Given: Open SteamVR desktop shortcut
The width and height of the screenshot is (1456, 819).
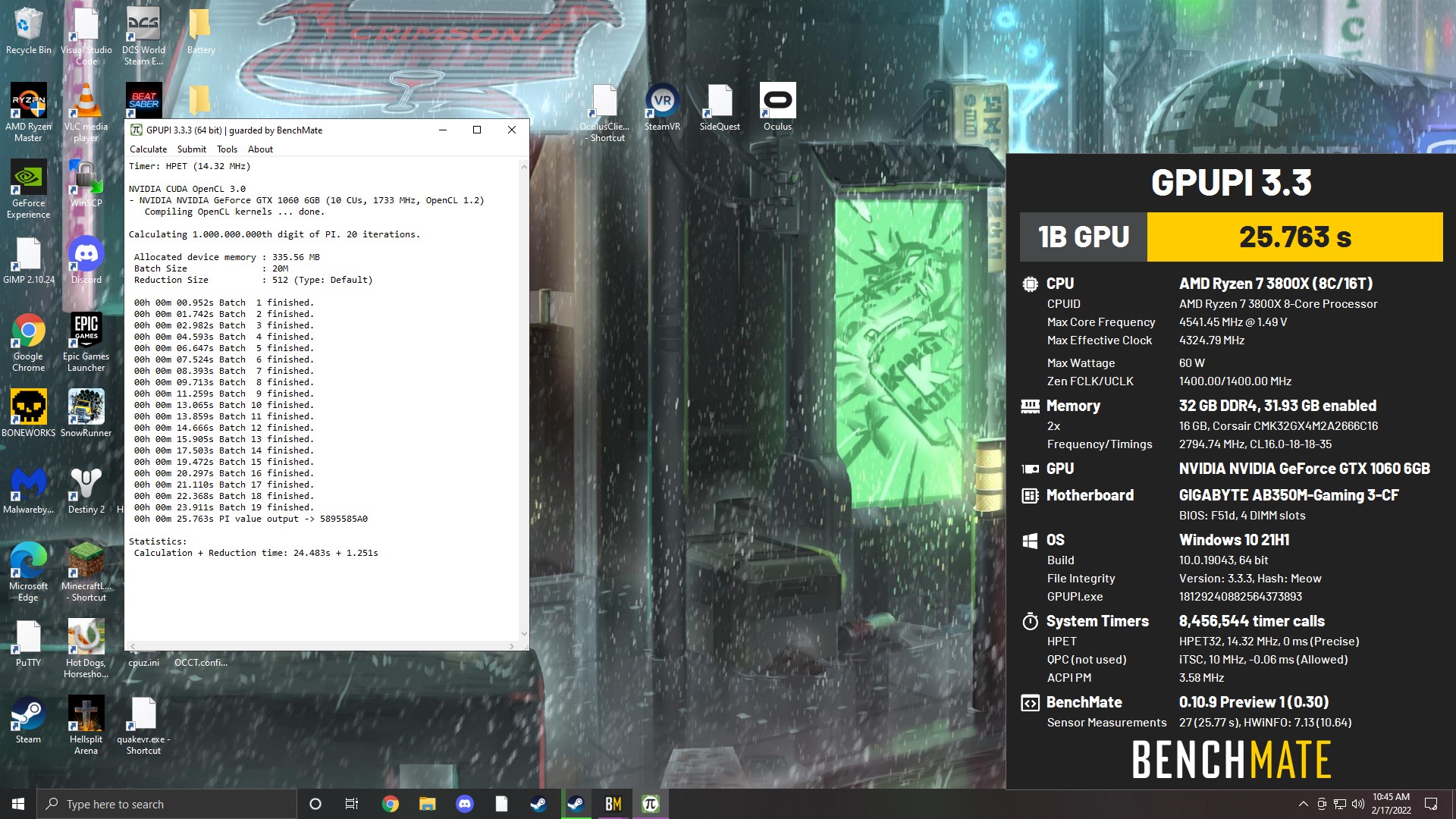Looking at the screenshot, I should tap(662, 106).
